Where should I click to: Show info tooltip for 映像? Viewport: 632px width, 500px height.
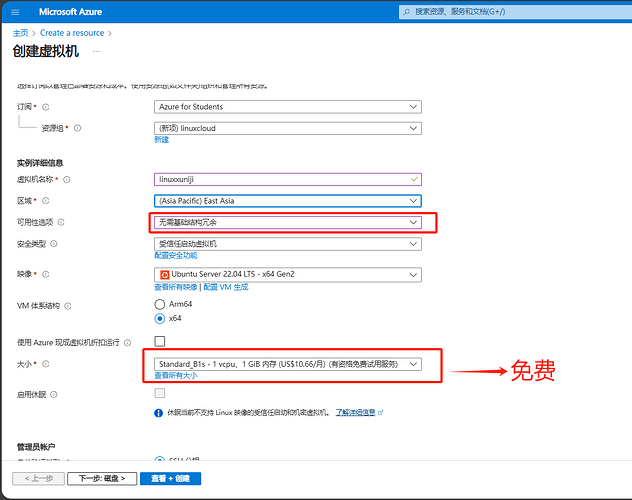tap(46, 274)
